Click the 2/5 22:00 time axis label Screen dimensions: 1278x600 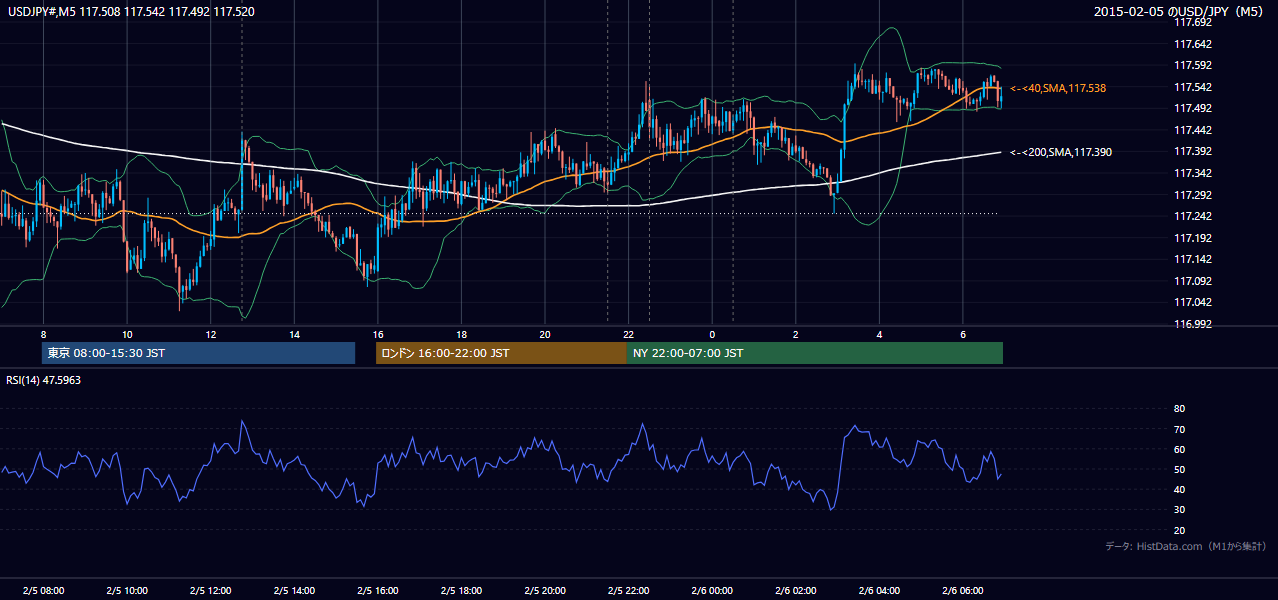pos(628,591)
